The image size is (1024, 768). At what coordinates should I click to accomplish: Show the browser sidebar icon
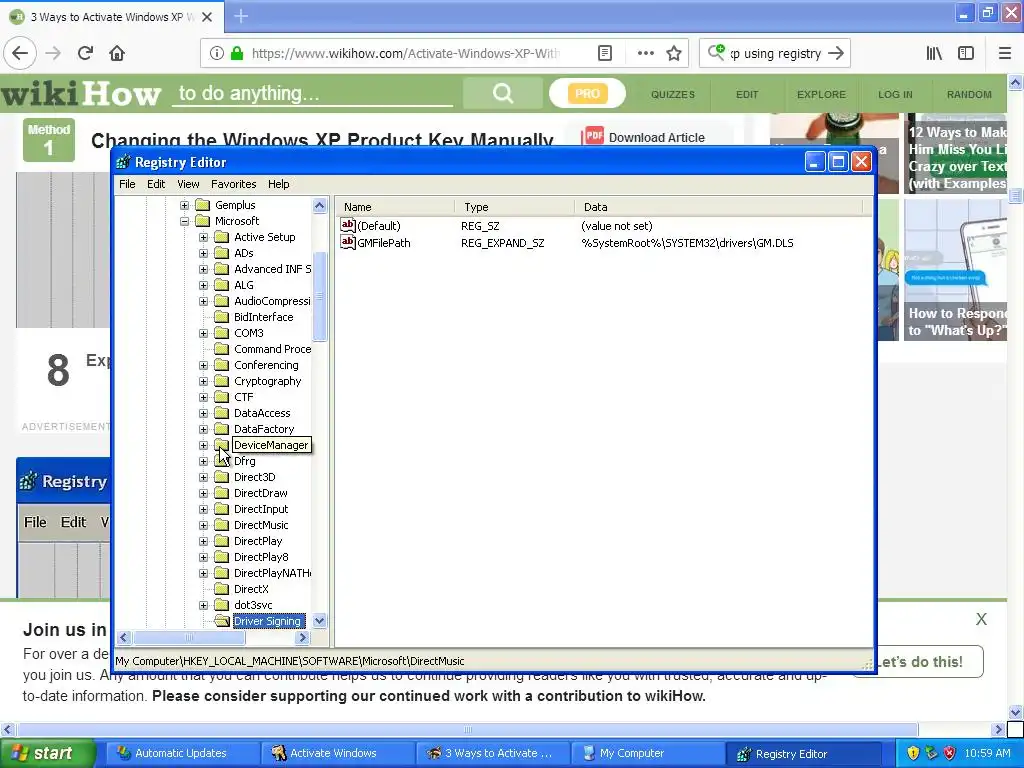click(x=966, y=54)
